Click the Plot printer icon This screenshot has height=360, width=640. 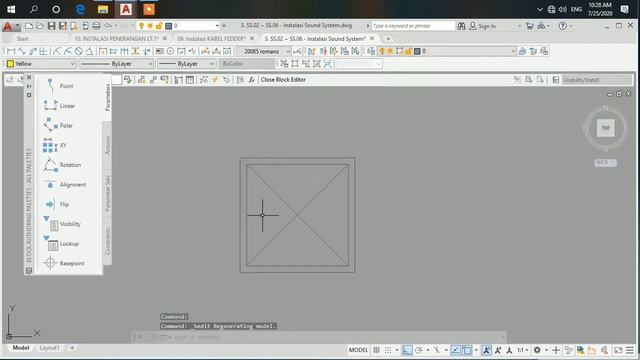pyautogui.click(x=96, y=26)
